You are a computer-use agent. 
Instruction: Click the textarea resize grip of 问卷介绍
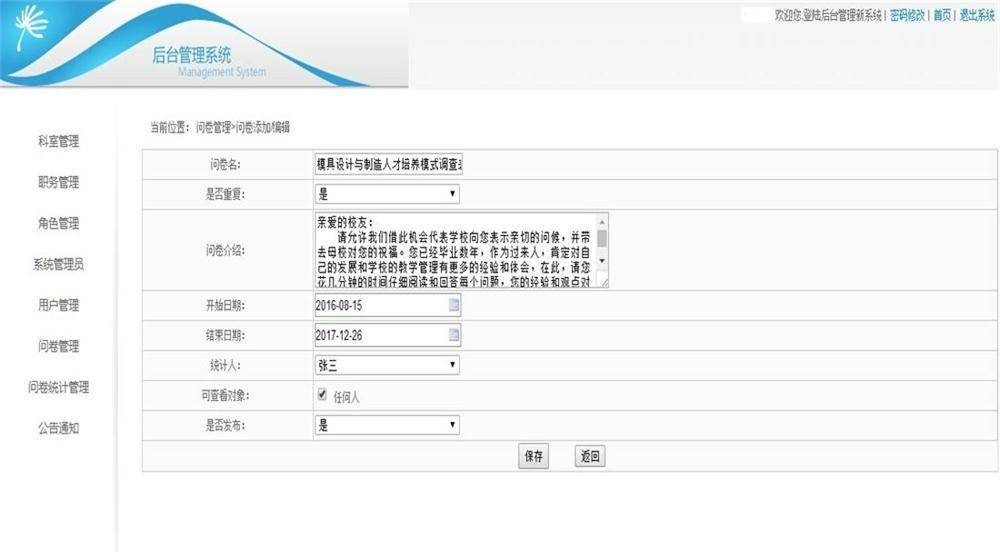603,282
